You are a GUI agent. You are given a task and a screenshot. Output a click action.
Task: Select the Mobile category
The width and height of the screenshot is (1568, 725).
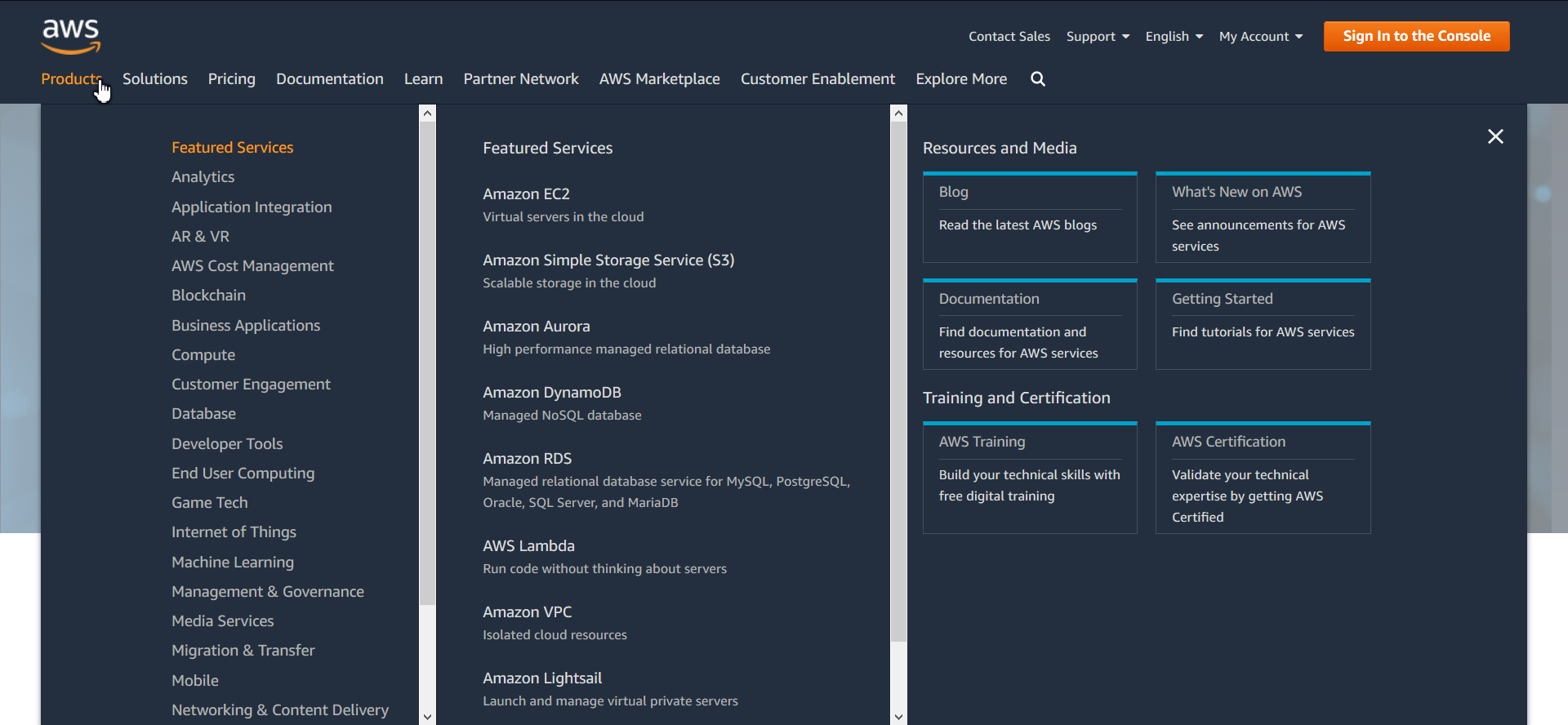point(194,680)
